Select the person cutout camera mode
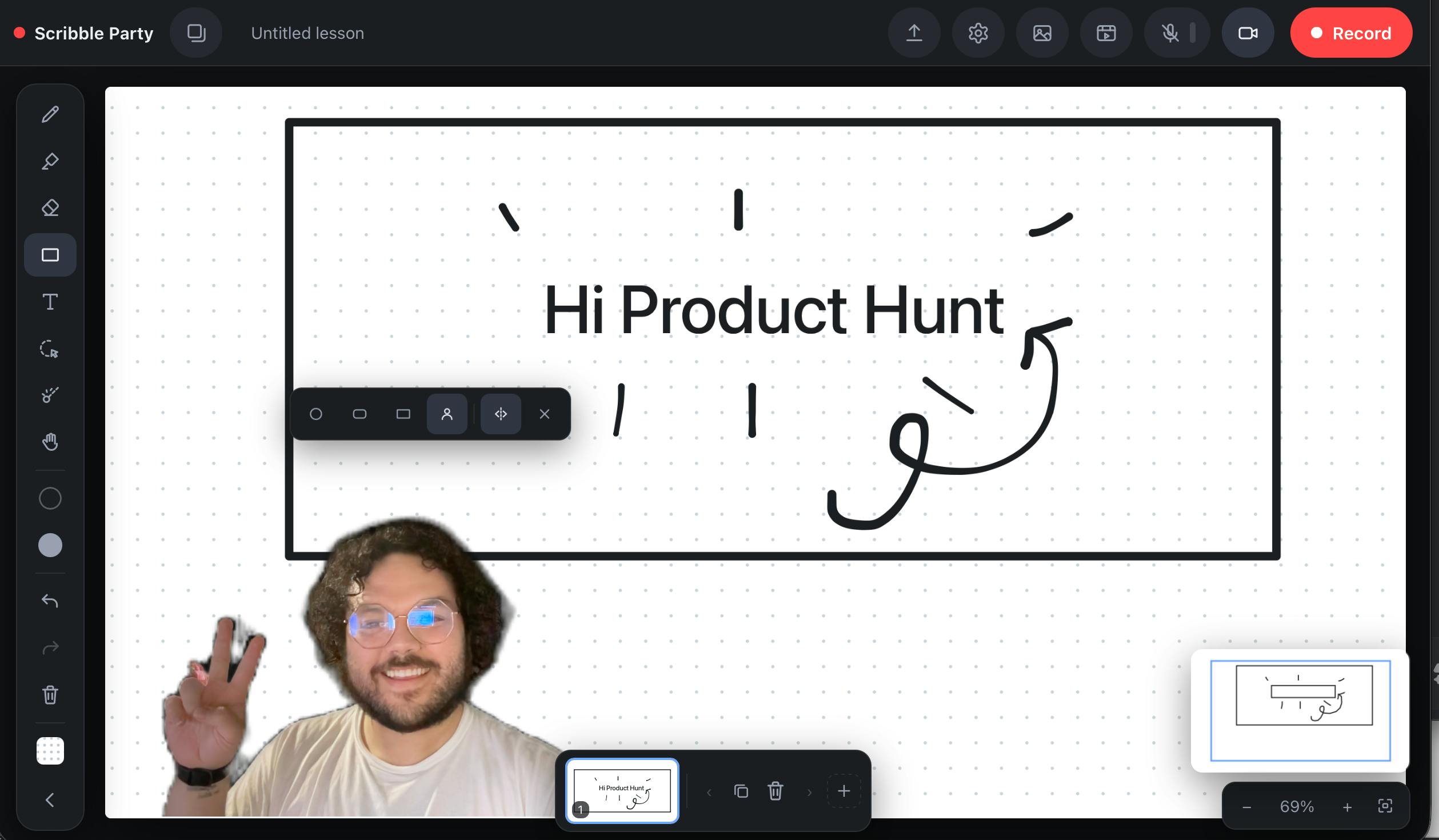Viewport: 1439px width, 840px height. 447,414
